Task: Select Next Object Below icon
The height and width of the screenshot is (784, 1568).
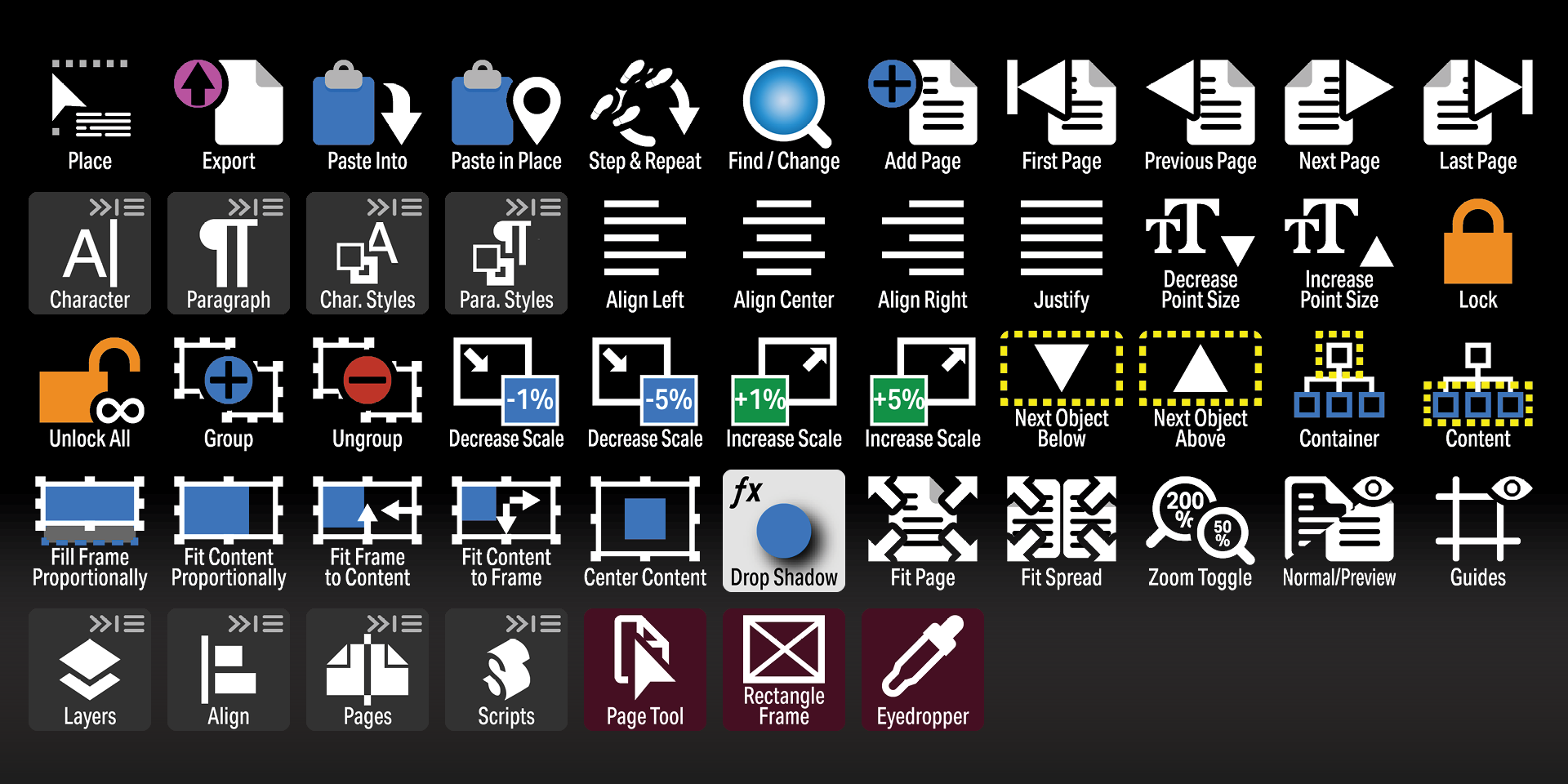Action: click(x=1062, y=368)
